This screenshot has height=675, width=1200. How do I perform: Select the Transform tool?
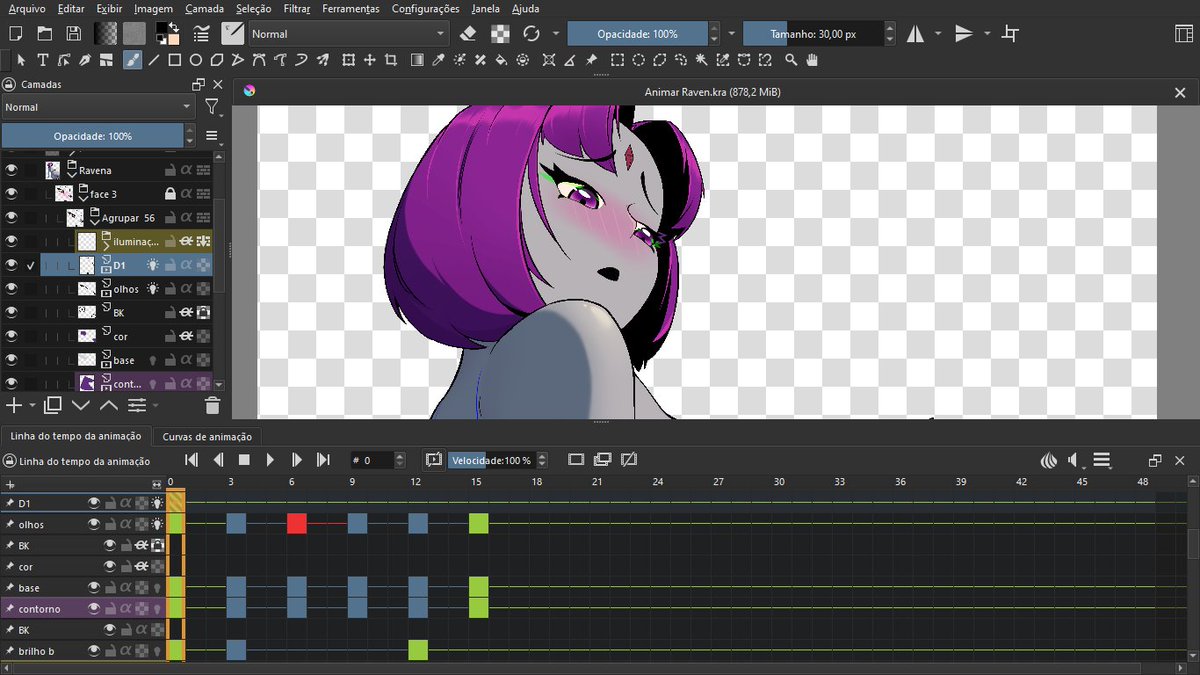pyautogui.click(x=348, y=60)
